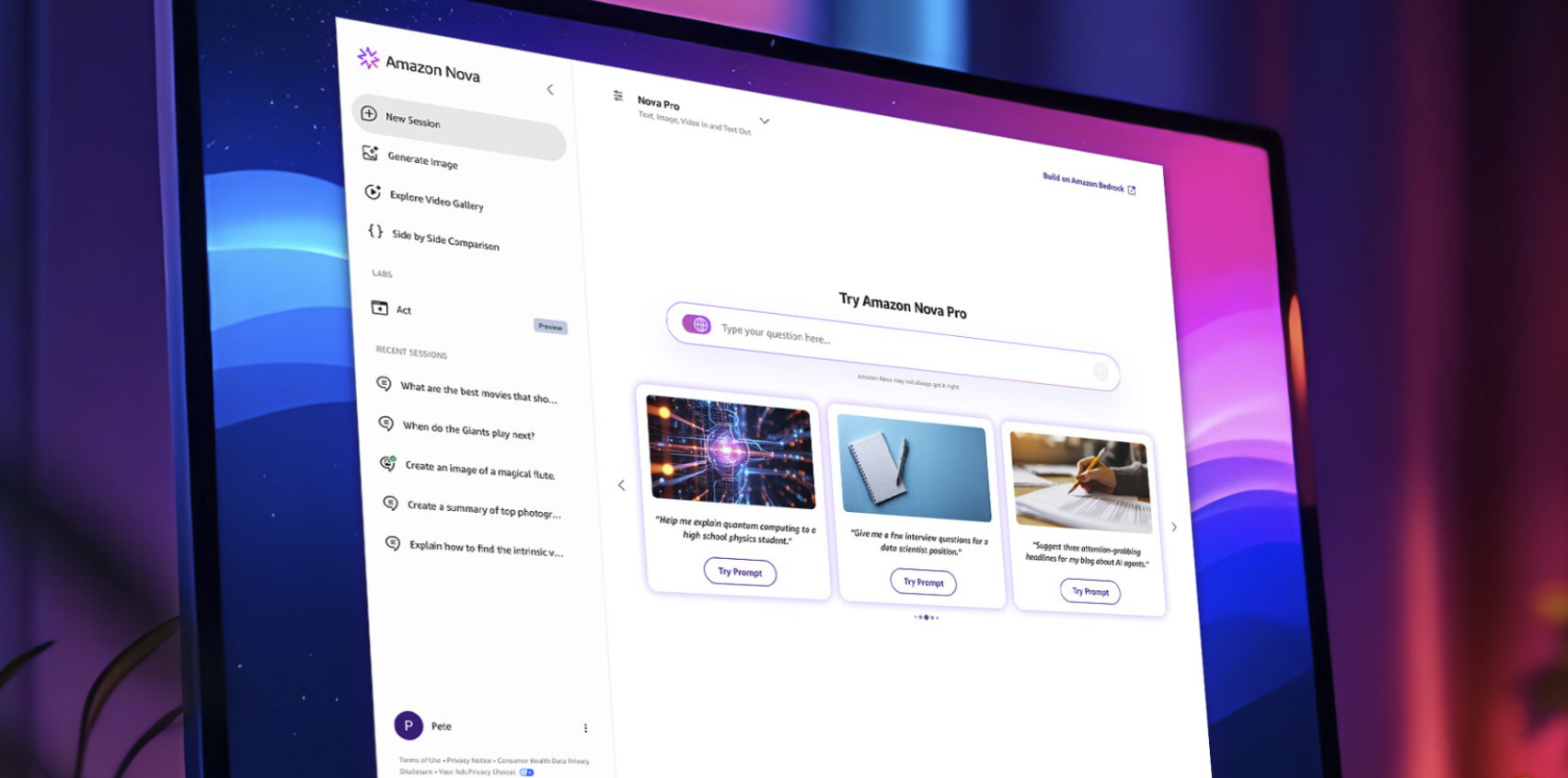Click the notebook and pen card image
Viewport: 1568px width, 778px height.
pos(915,469)
